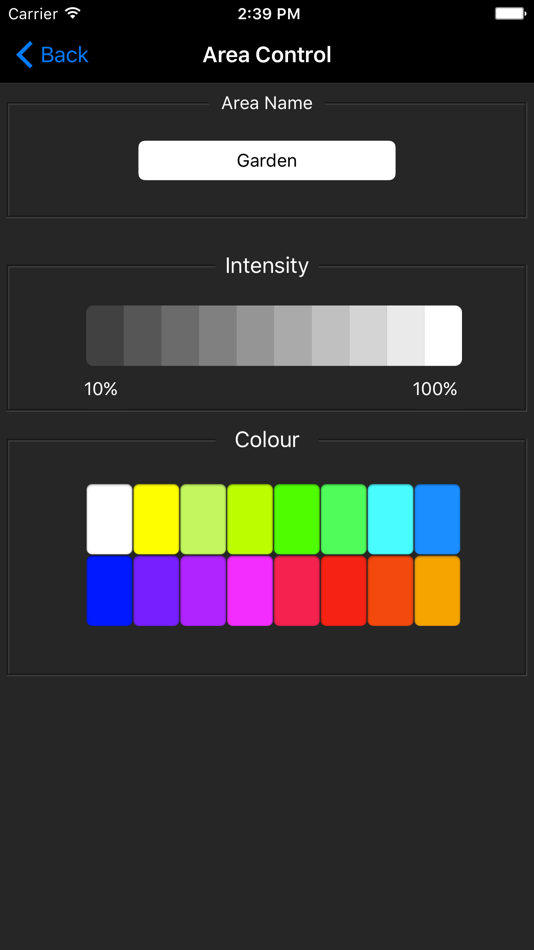Tap the Back chevron arrow icon
534x950 pixels.
(x=24, y=55)
